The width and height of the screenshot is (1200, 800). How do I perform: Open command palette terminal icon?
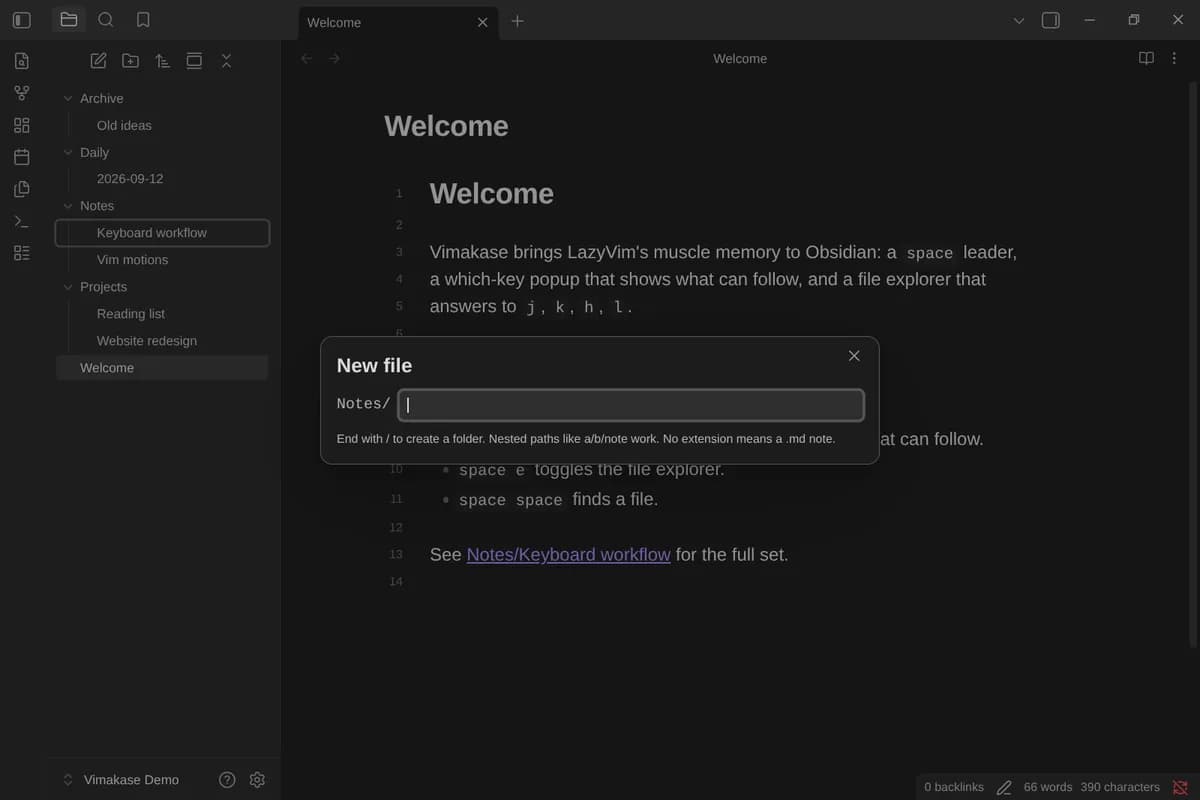coord(22,221)
